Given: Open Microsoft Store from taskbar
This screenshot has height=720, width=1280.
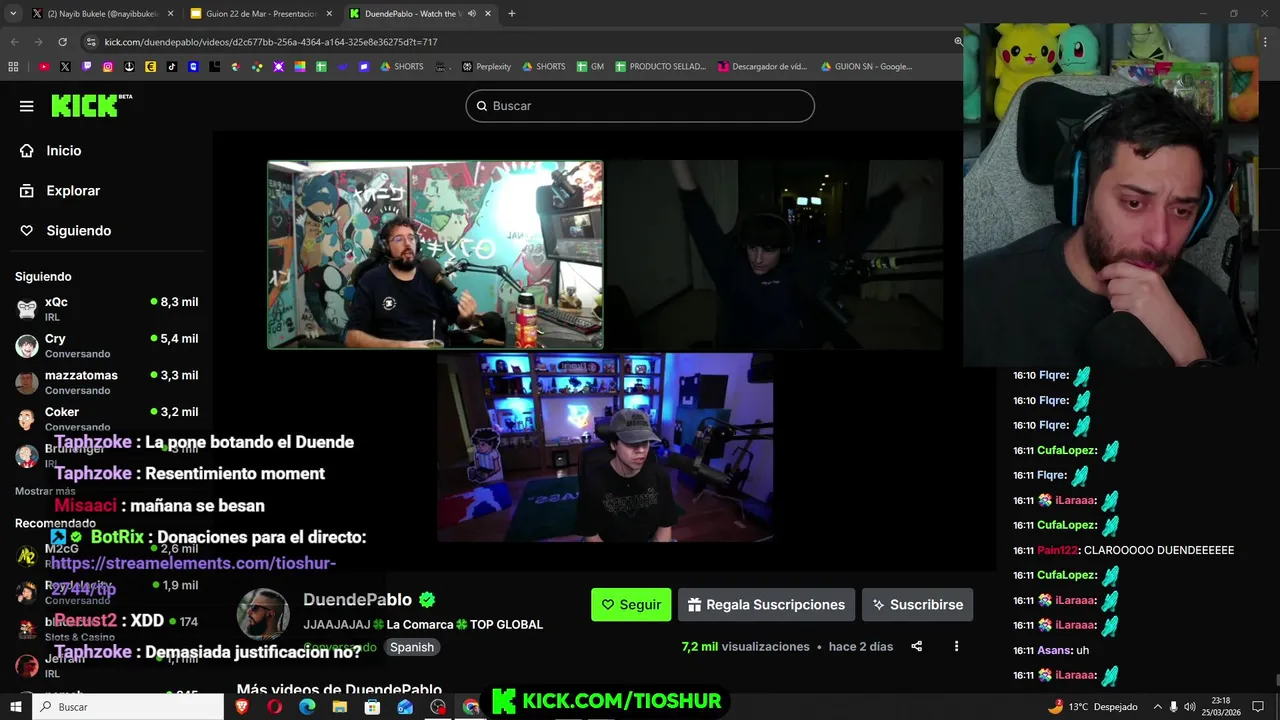Looking at the screenshot, I should pos(372,707).
